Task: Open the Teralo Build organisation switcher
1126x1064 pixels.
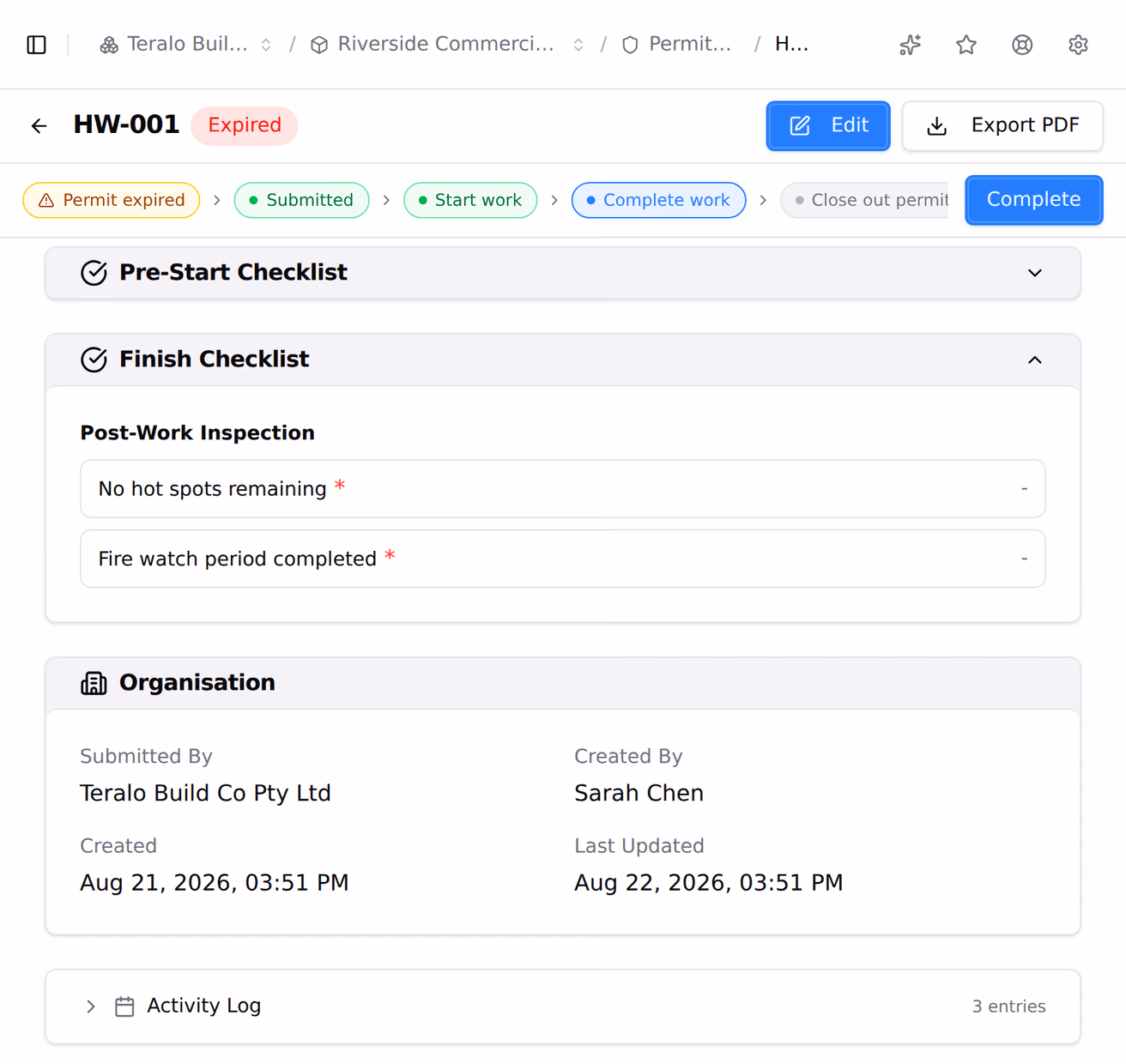Action: click(x=186, y=45)
